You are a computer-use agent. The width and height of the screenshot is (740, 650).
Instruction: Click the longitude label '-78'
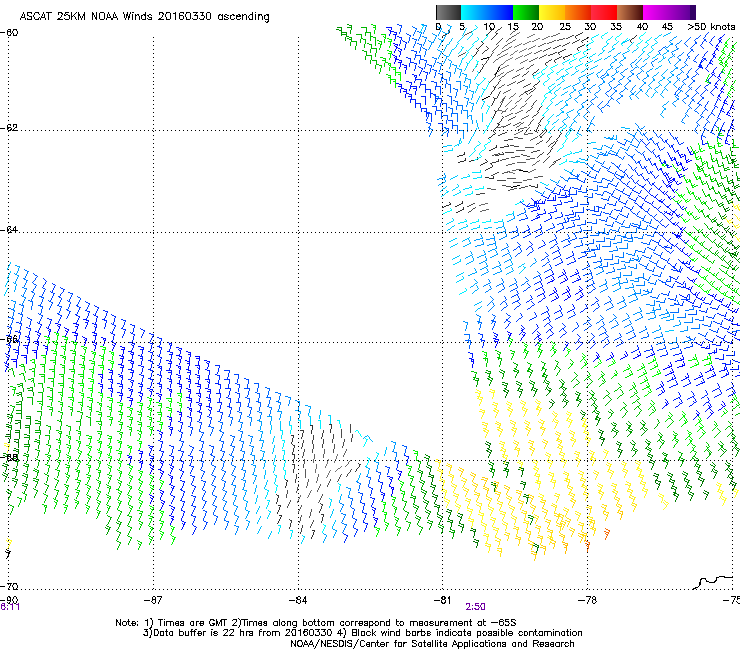pyautogui.click(x=587, y=600)
